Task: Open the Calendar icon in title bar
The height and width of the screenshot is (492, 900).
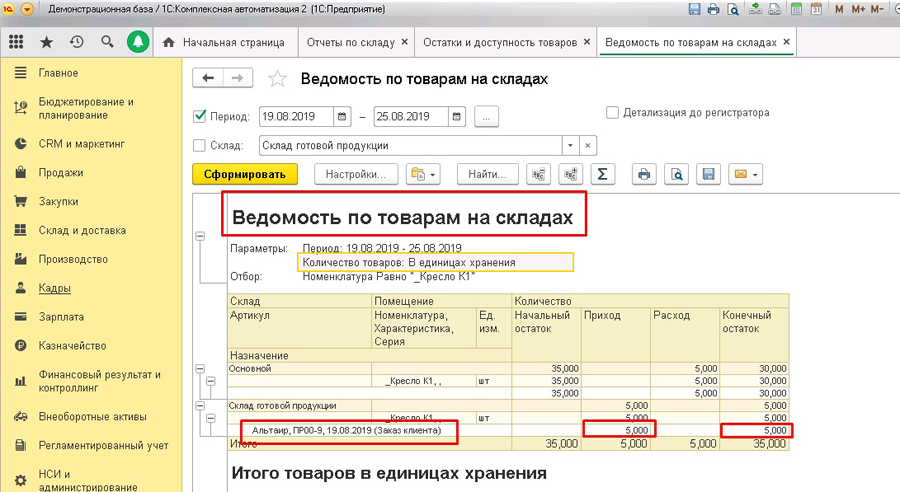Action: (816, 9)
